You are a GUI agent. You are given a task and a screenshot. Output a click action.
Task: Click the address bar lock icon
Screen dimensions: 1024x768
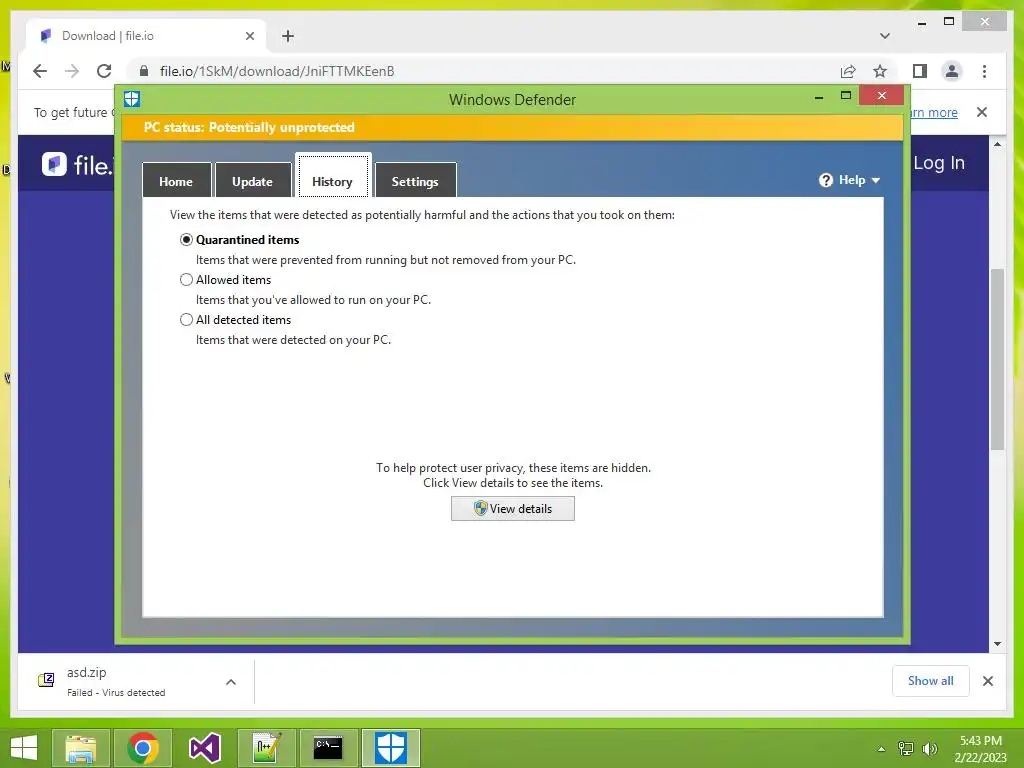[144, 71]
